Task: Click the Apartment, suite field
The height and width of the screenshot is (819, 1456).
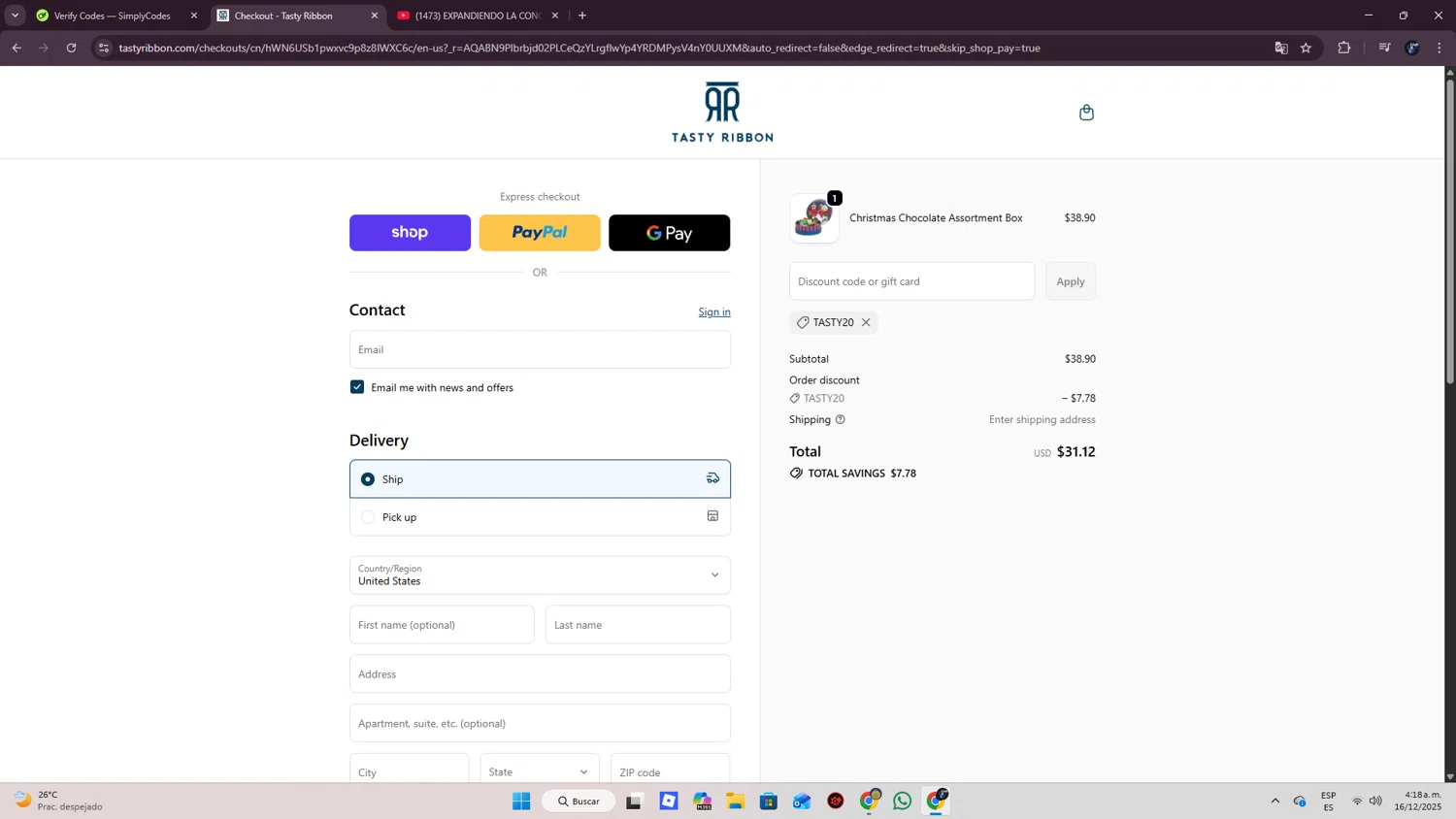Action: (540, 724)
